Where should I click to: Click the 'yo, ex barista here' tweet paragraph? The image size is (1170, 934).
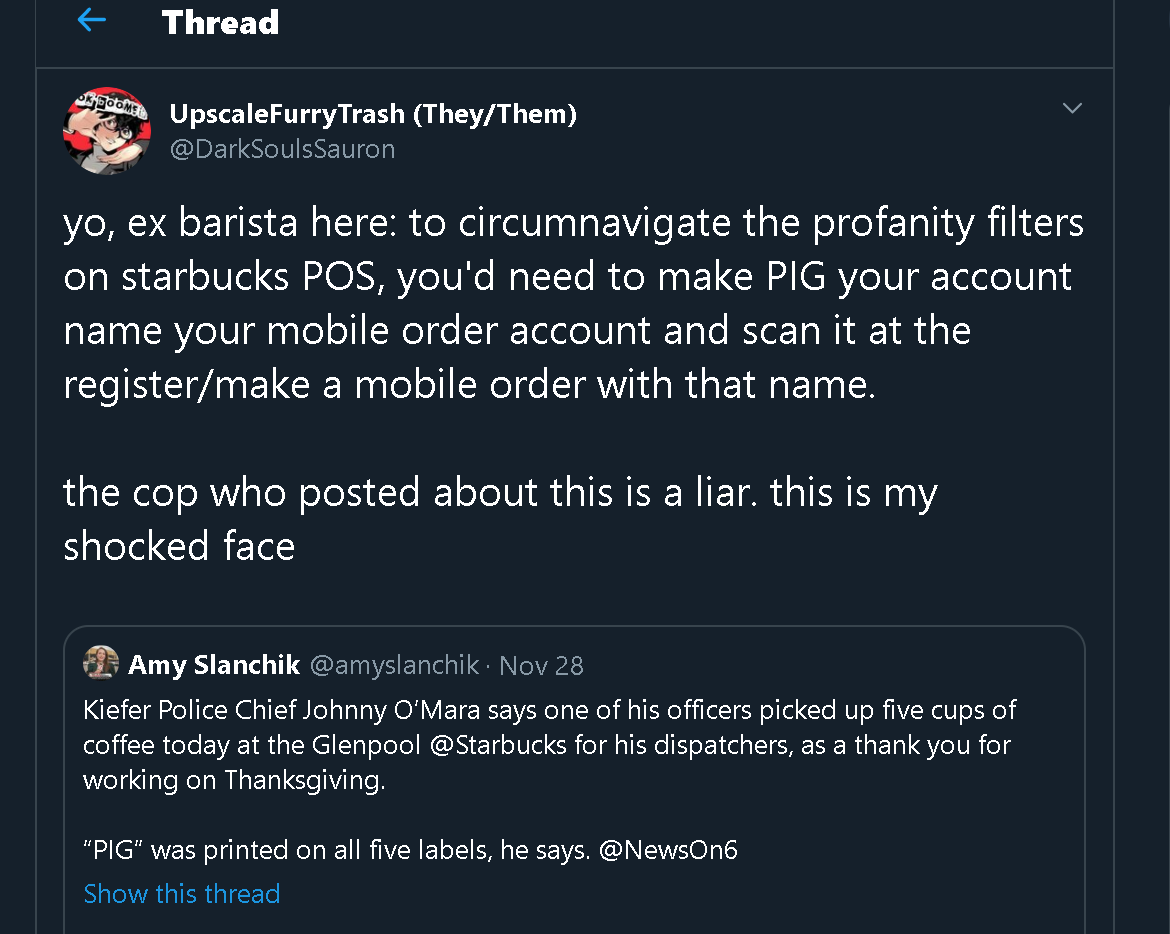tap(573, 303)
